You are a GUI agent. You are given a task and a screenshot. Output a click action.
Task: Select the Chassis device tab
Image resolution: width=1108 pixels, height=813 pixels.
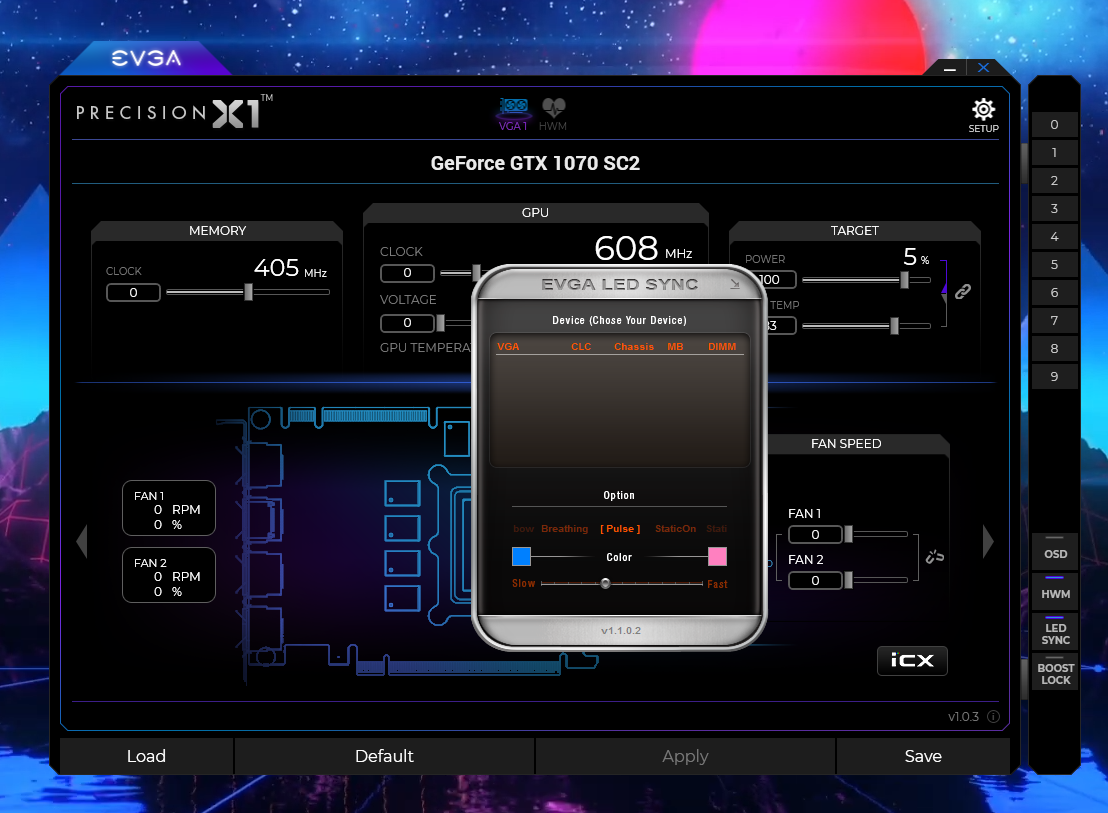(x=634, y=346)
